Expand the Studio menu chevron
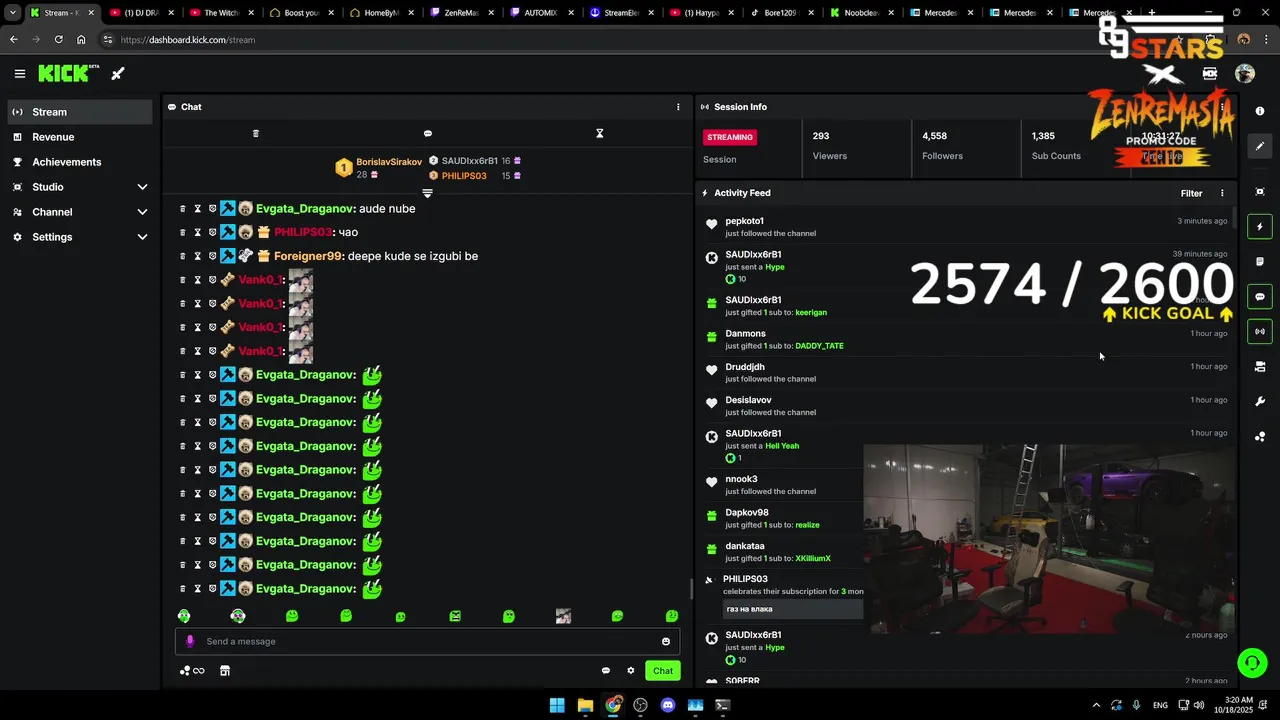Viewport: 1280px width, 720px height. (x=142, y=187)
